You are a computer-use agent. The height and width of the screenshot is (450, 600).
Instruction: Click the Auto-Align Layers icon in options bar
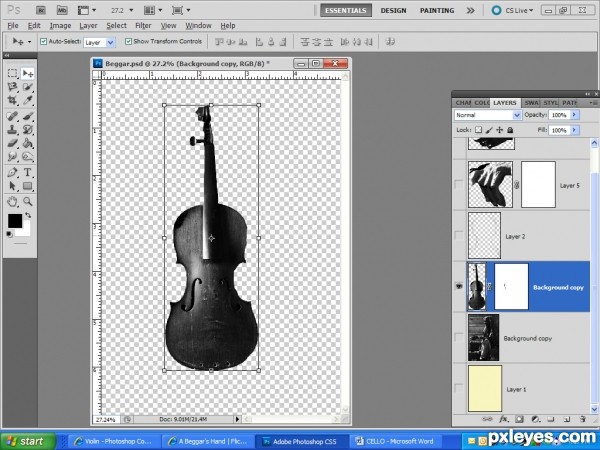[x=390, y=41]
